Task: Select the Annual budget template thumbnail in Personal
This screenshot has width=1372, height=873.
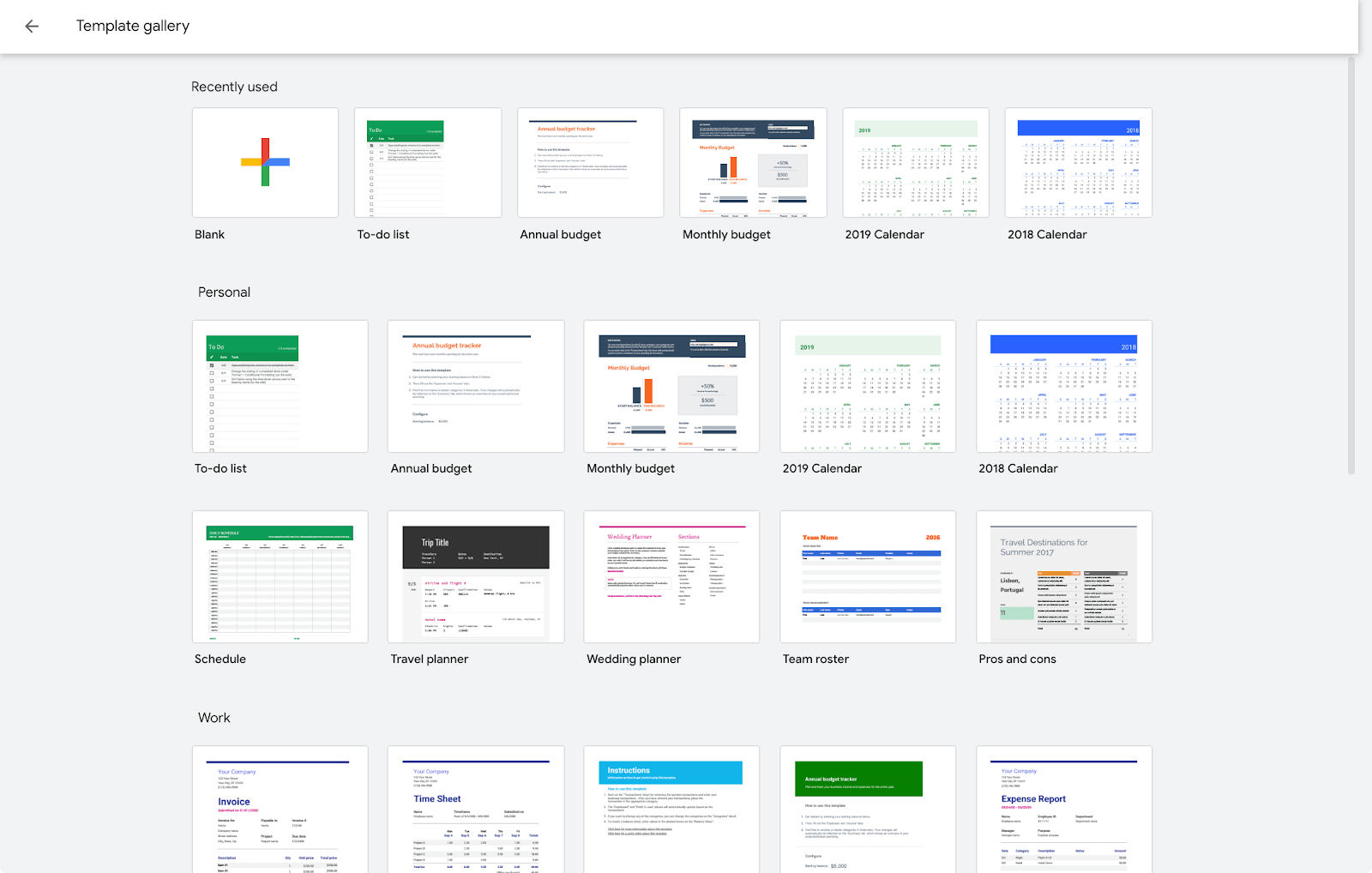Action: point(476,386)
